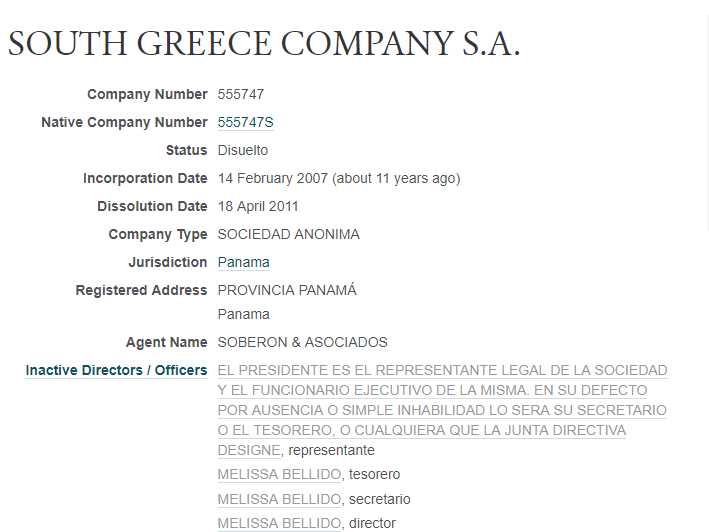Click the Disuelto status value

point(243,150)
